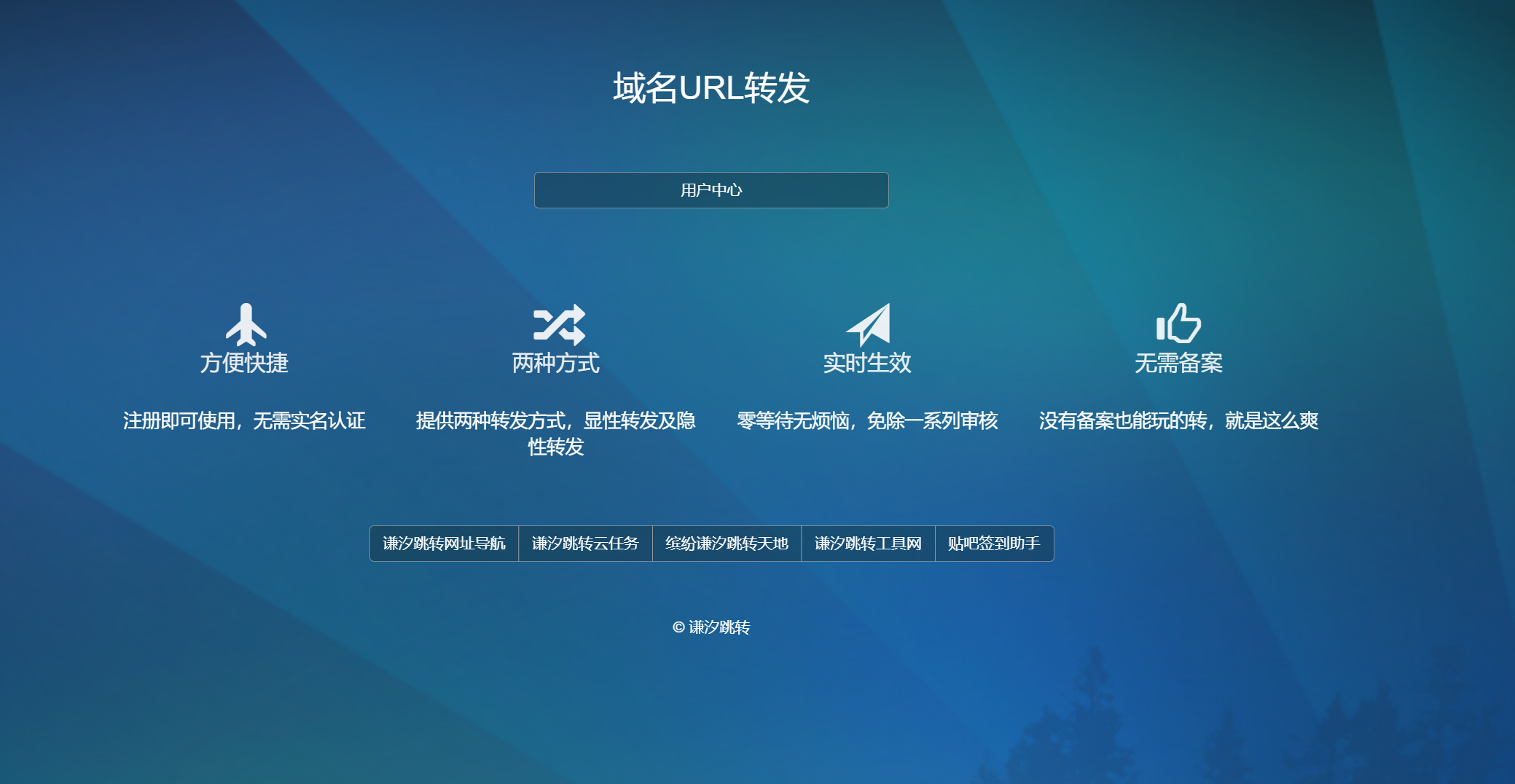
Task: Click the 提供两种转发方式 description text
Action: pyautogui.click(x=557, y=421)
